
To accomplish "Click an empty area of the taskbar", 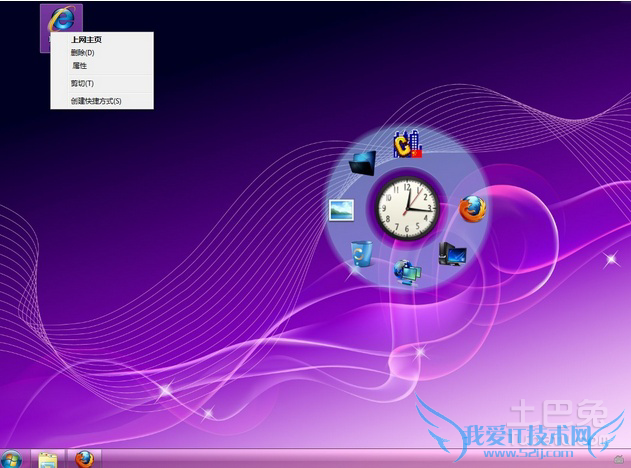I will coord(250,459).
